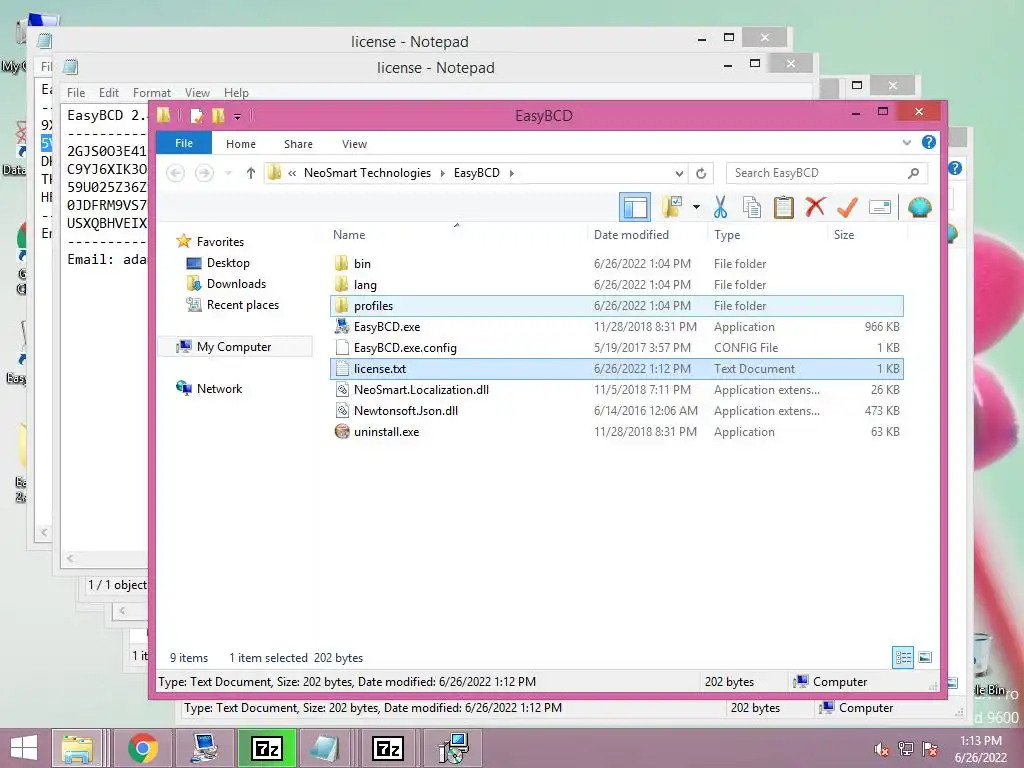Navigate to NeoSmart Technologies breadcrumb
This screenshot has height=768, width=1024.
pyautogui.click(x=367, y=173)
